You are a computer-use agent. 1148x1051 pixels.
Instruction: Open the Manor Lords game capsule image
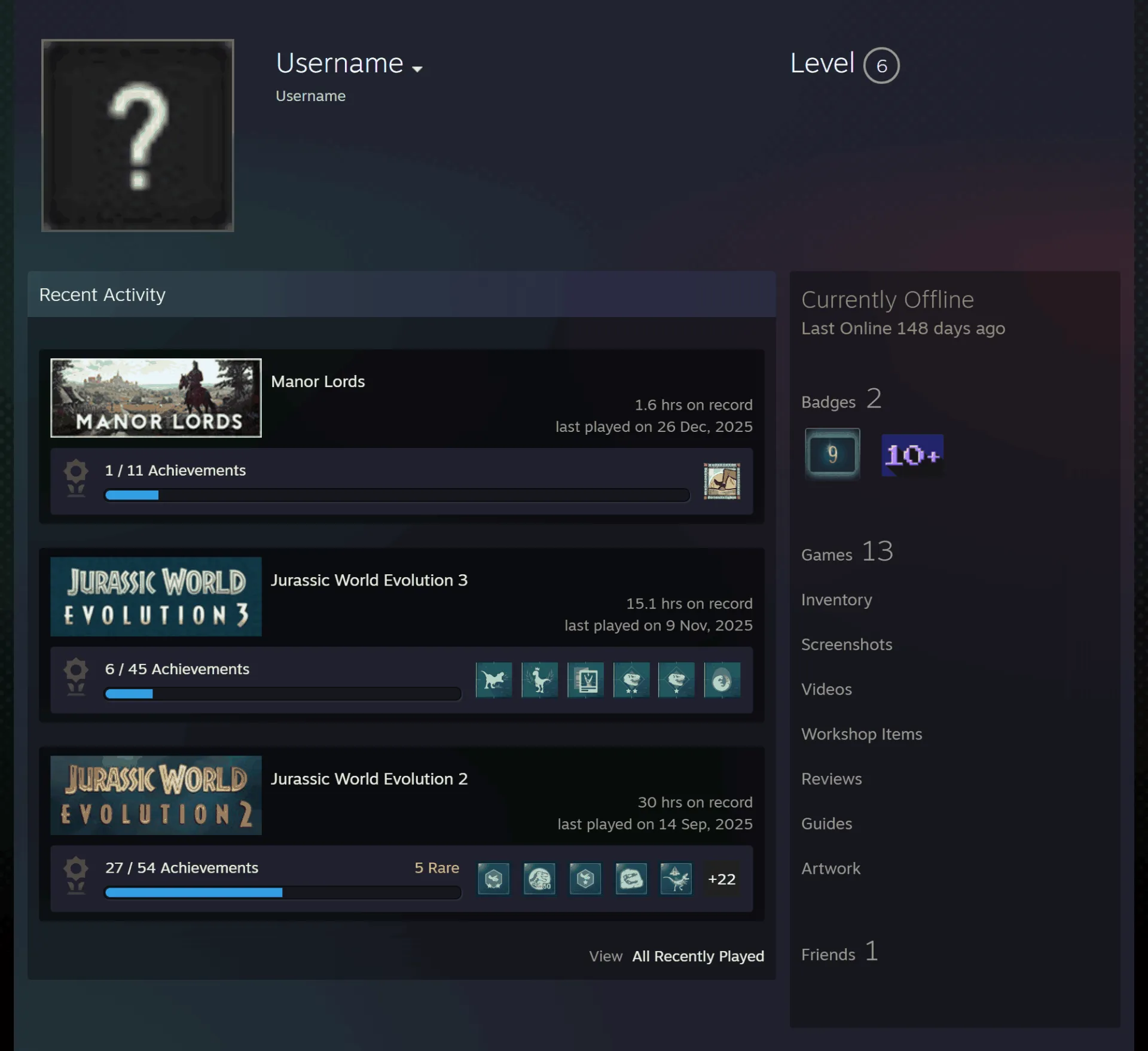156,398
